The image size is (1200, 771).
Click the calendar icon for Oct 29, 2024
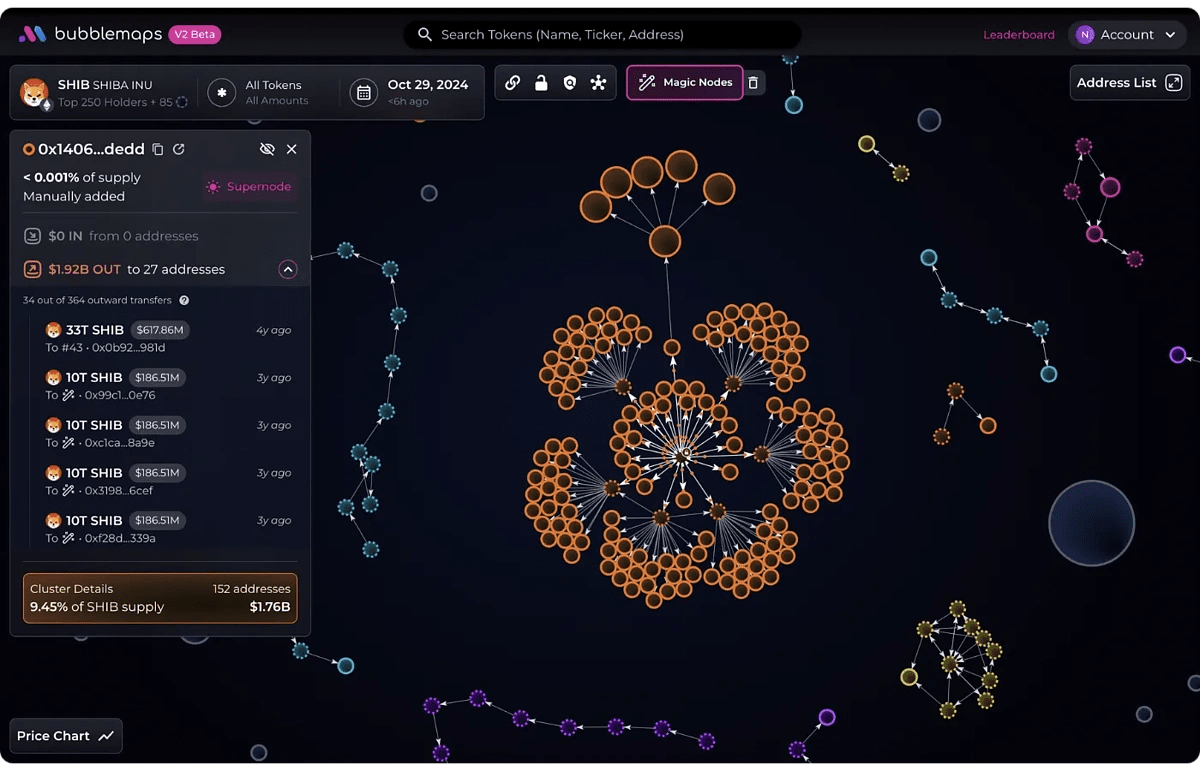click(363, 92)
